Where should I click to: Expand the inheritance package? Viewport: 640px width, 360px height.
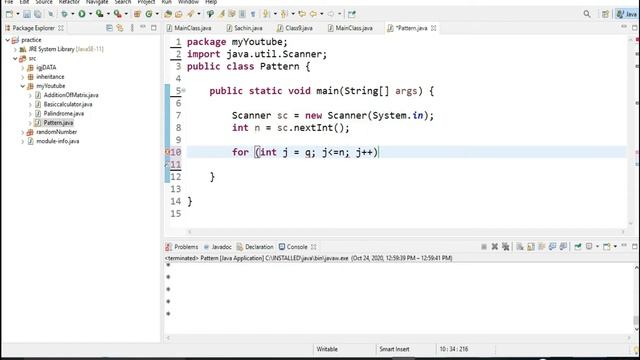coord(23,77)
